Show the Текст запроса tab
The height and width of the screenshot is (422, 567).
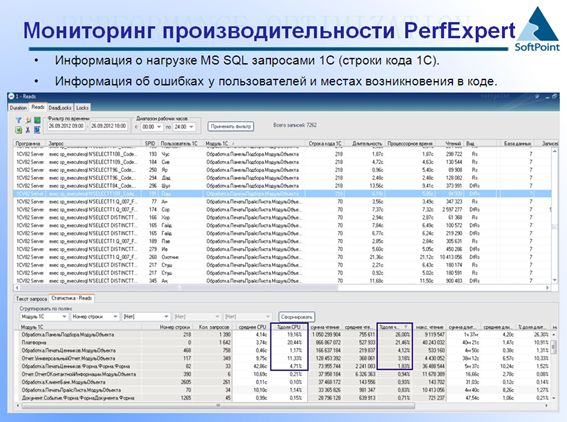click(x=31, y=299)
